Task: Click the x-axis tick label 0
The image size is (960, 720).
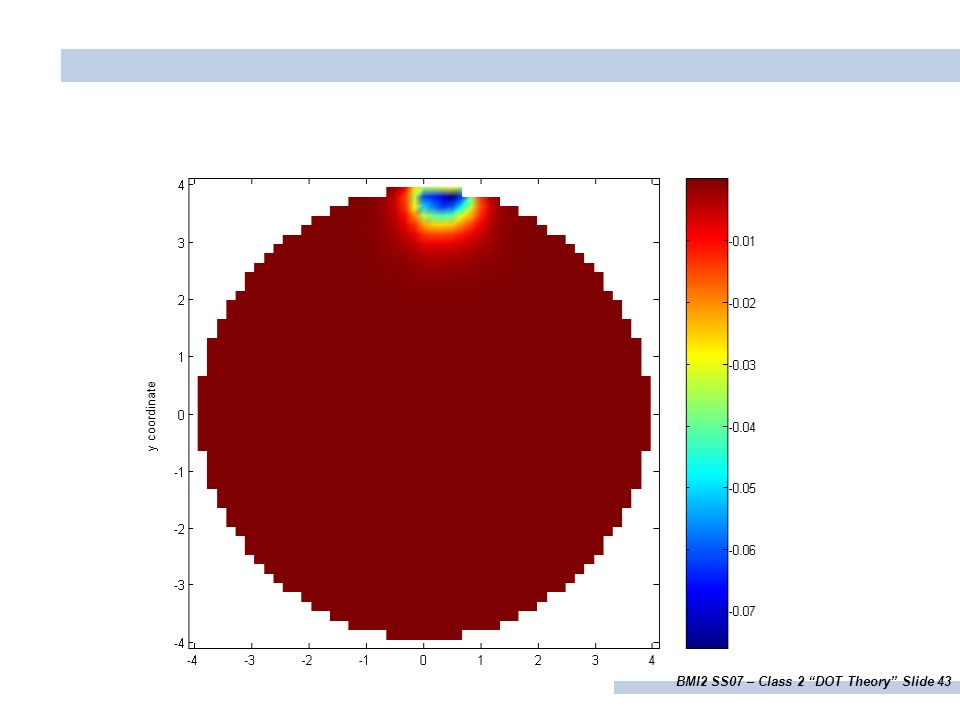Action: [x=423, y=661]
